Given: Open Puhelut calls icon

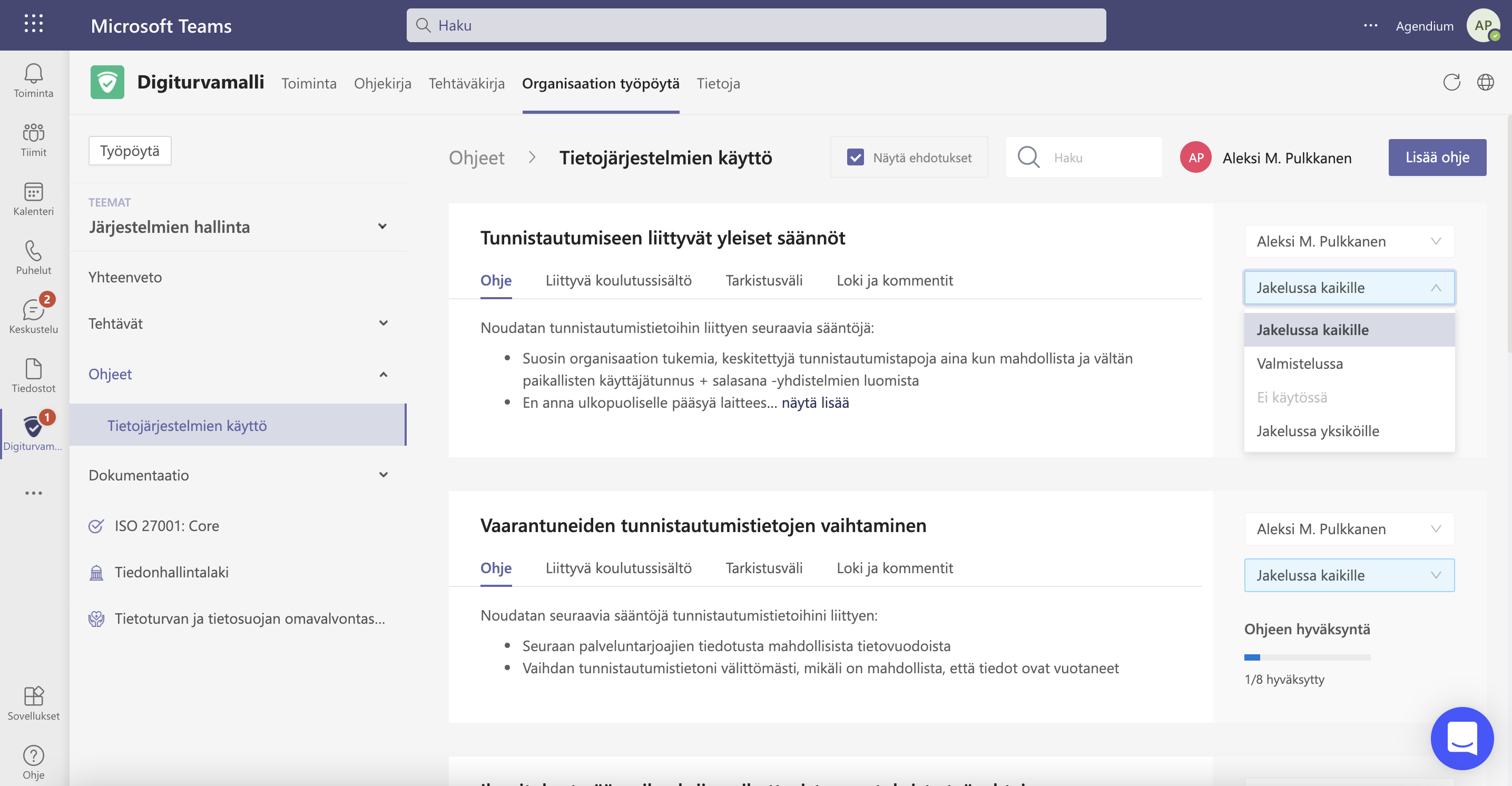Looking at the screenshot, I should [34, 258].
